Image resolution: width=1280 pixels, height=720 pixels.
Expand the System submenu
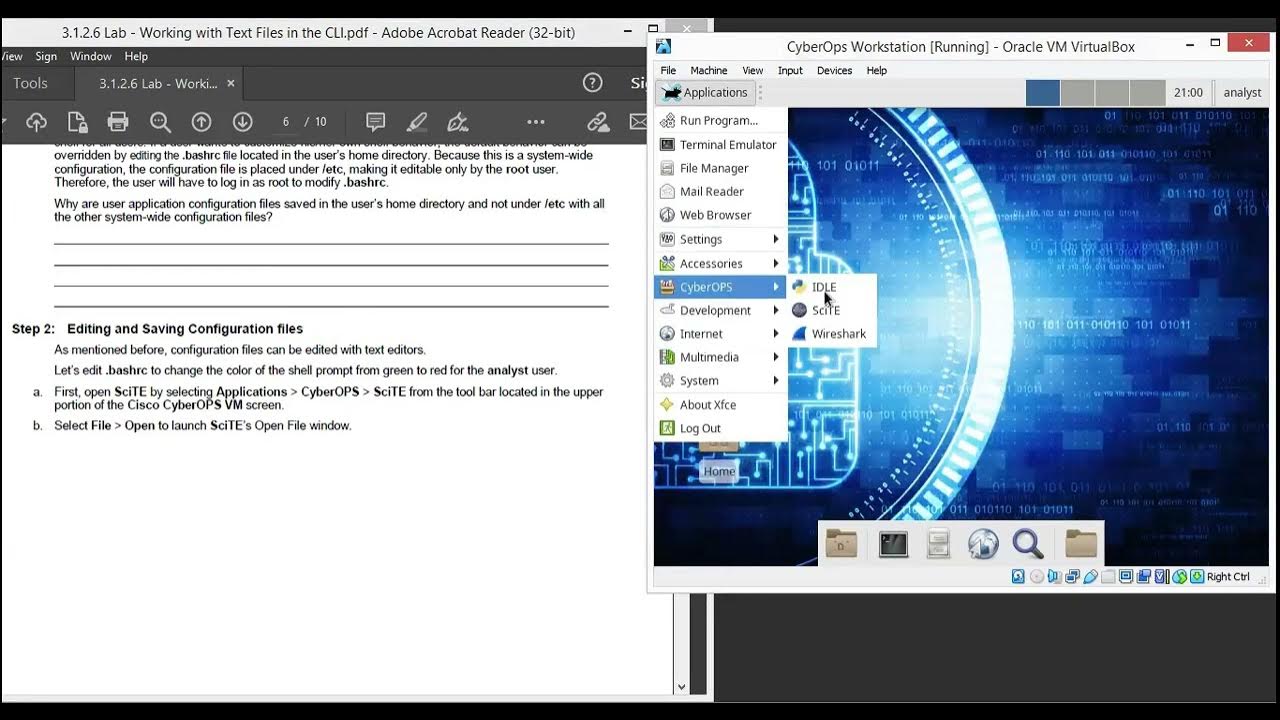(721, 381)
